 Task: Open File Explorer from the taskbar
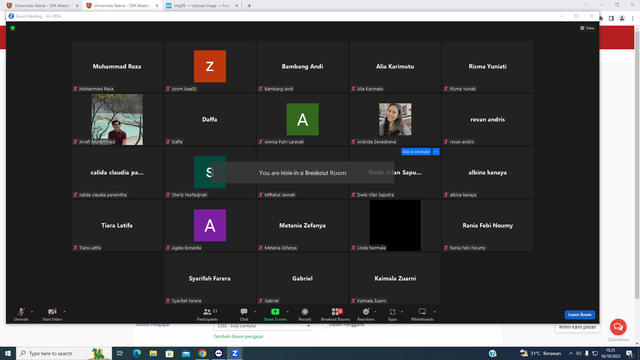153,353
